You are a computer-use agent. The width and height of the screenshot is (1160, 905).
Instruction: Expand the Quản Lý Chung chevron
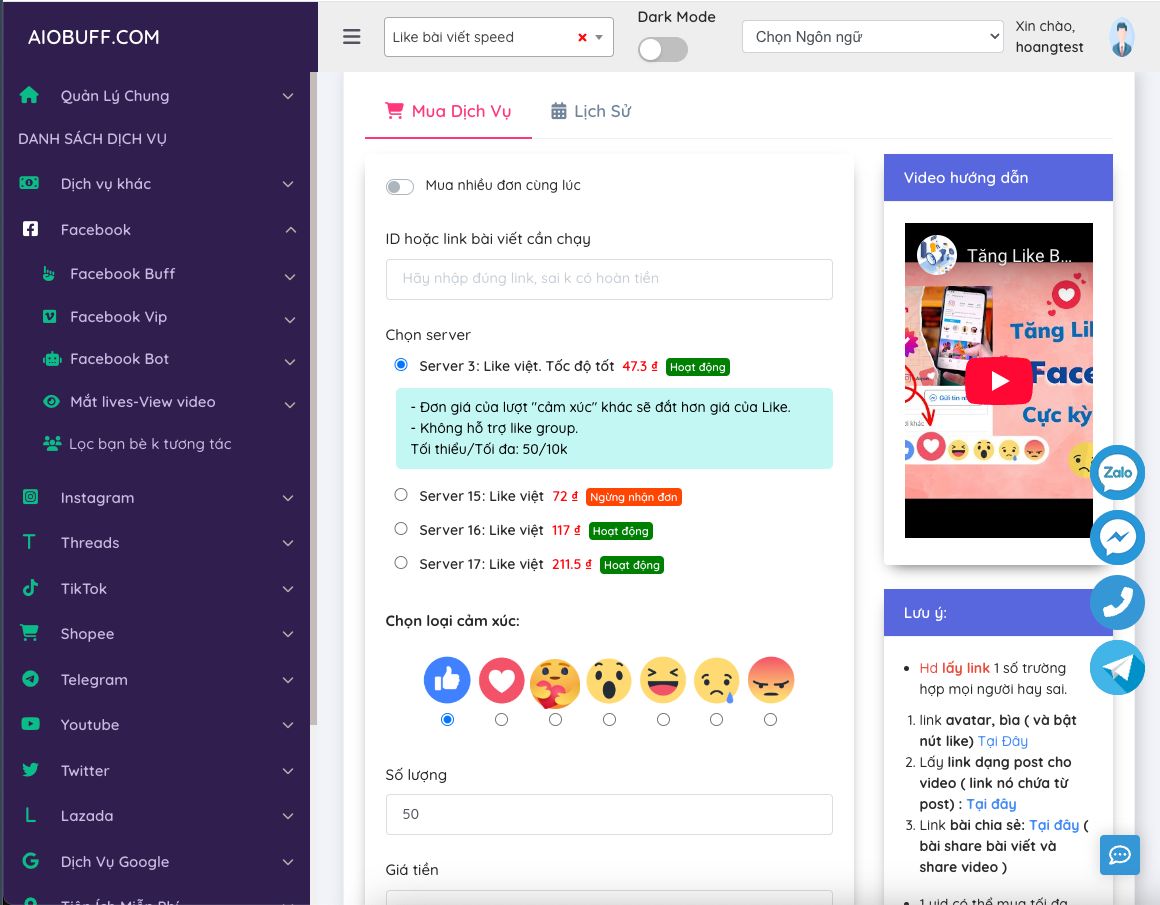288,96
